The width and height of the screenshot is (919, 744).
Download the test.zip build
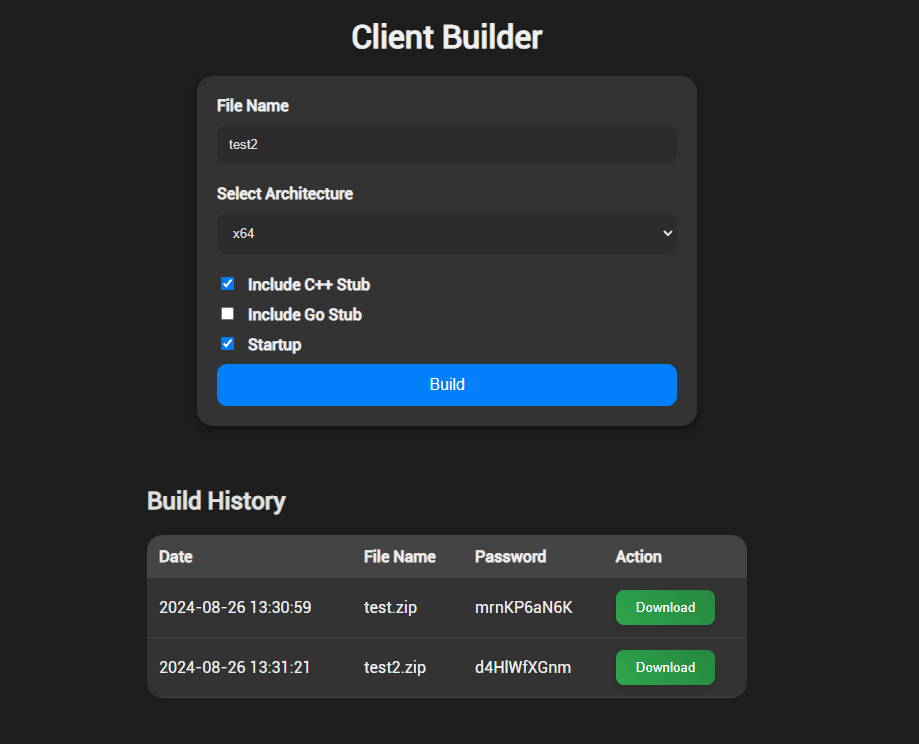click(665, 608)
